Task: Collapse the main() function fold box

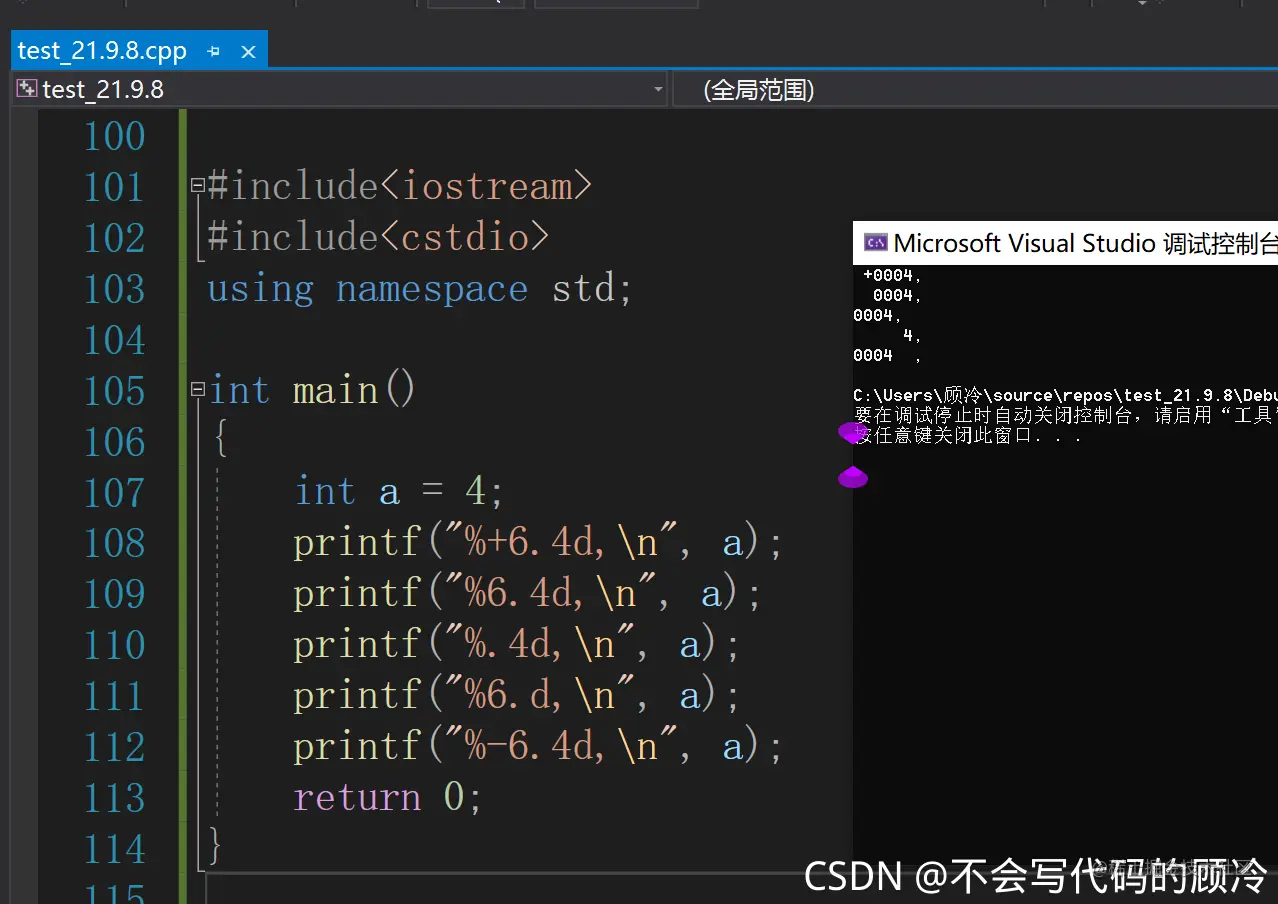Action: [x=196, y=390]
